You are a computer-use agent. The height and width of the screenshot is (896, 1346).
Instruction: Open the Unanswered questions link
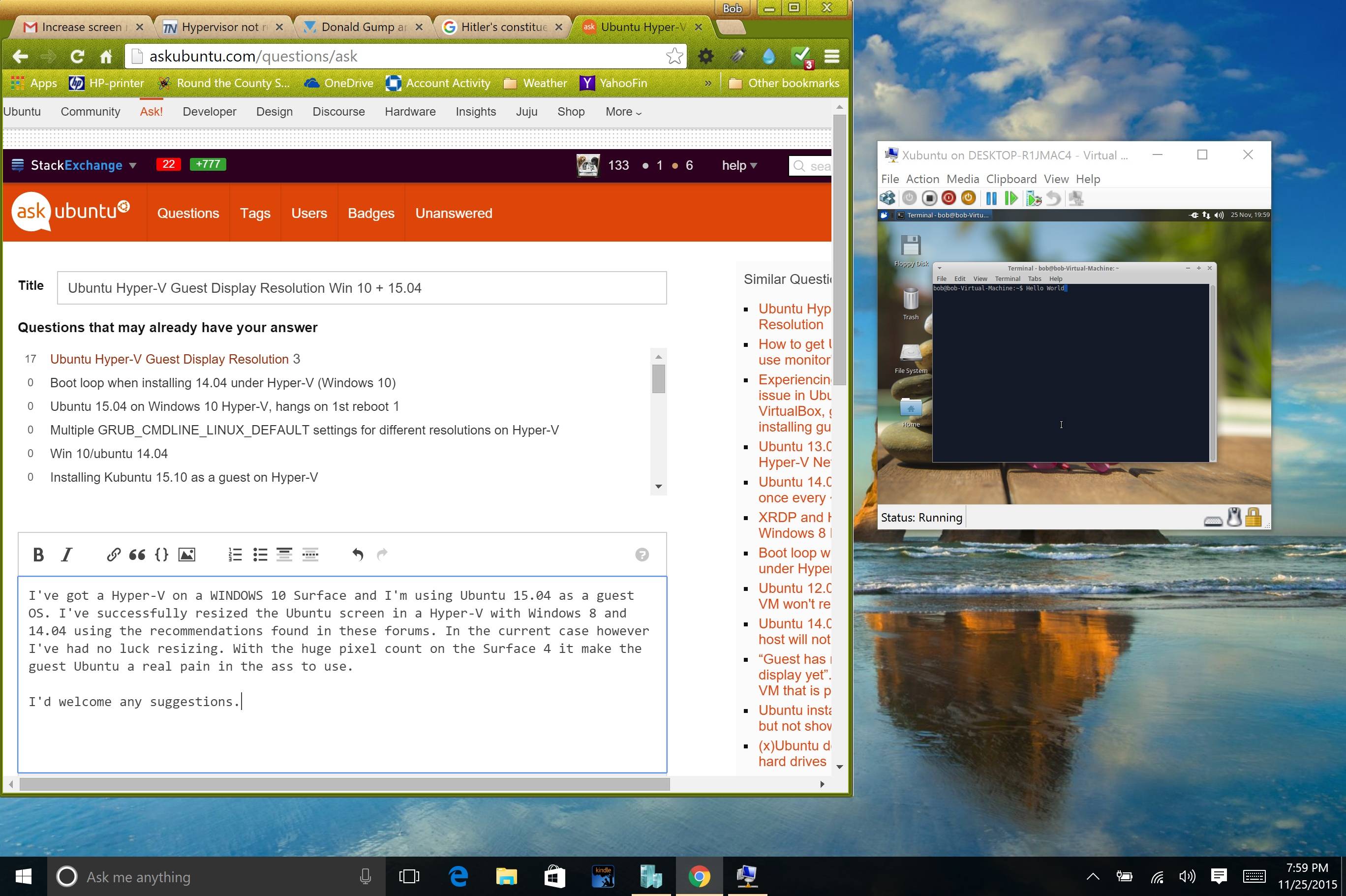tap(453, 213)
